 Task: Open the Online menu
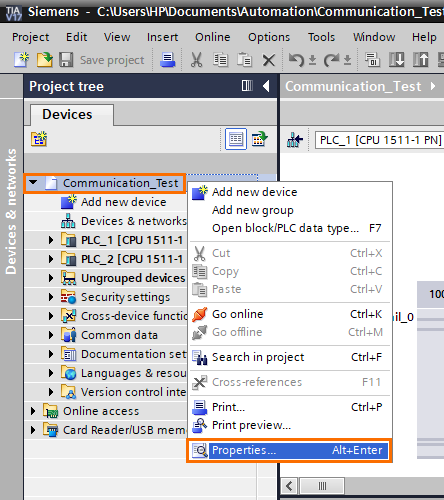213,37
